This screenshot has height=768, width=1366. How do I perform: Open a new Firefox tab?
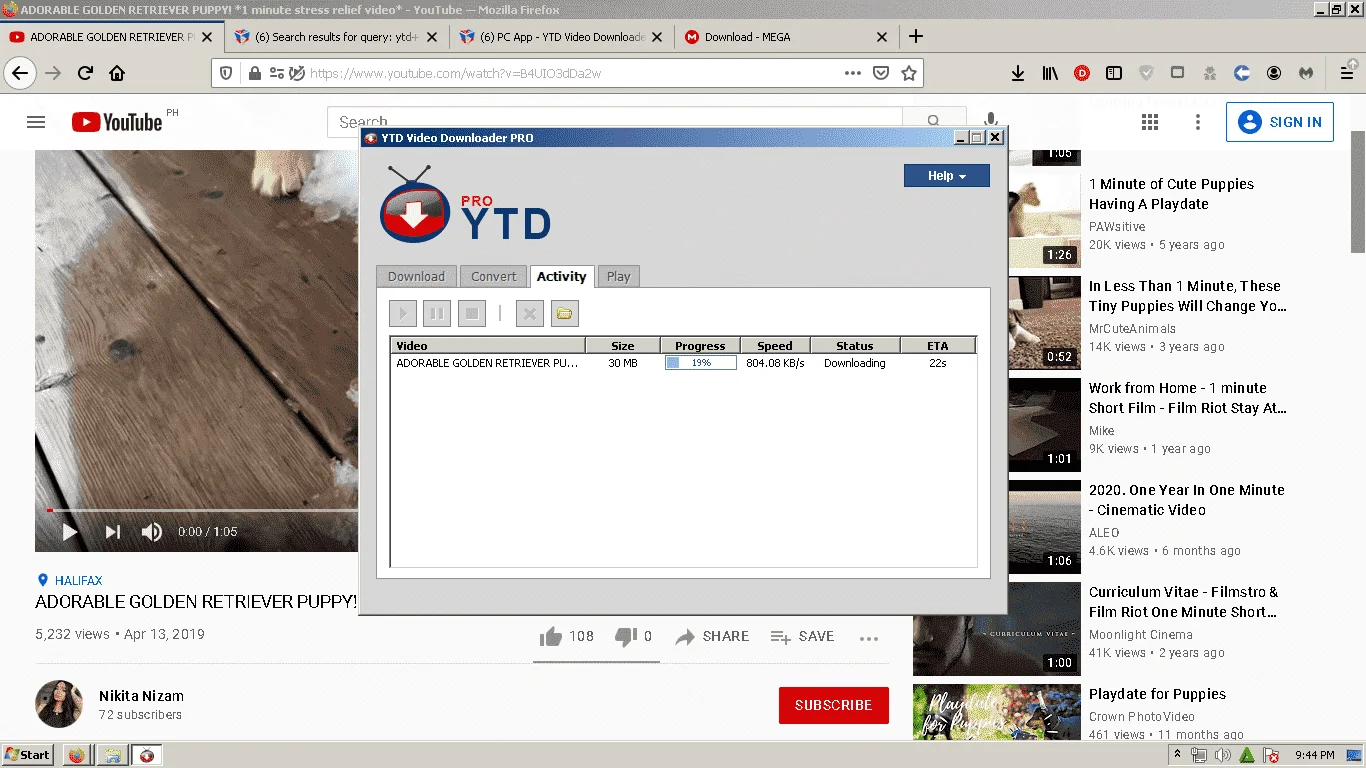[915, 37]
